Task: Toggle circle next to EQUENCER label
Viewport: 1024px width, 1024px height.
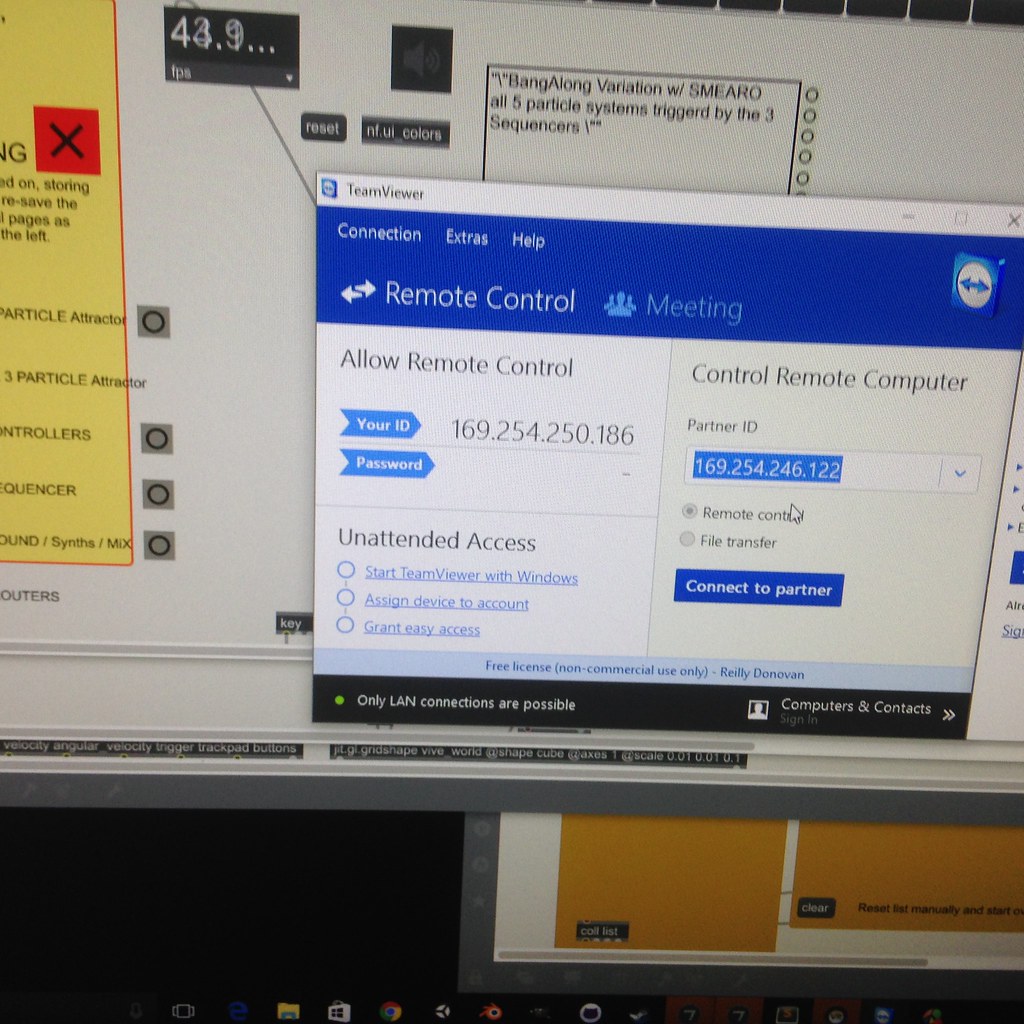Action: (x=158, y=494)
